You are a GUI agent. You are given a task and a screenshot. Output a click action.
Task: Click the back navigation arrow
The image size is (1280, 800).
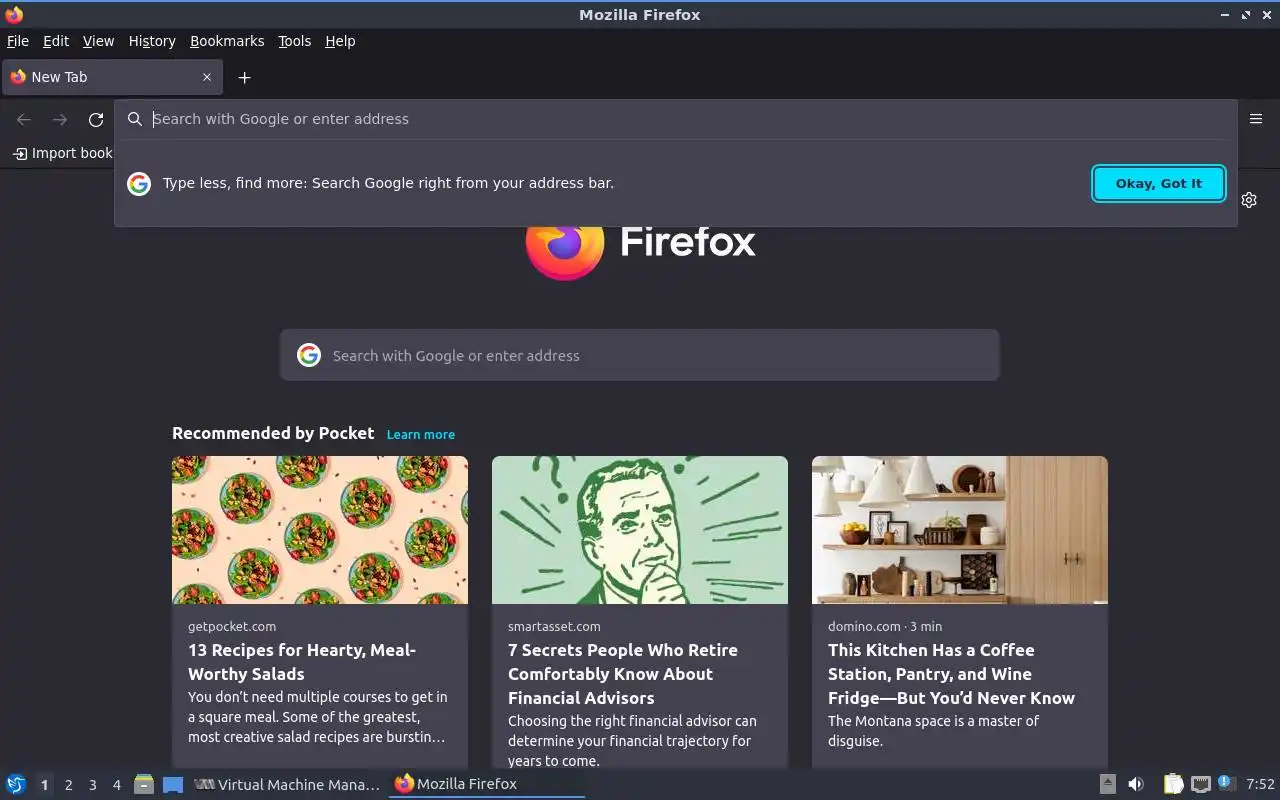tap(24, 120)
